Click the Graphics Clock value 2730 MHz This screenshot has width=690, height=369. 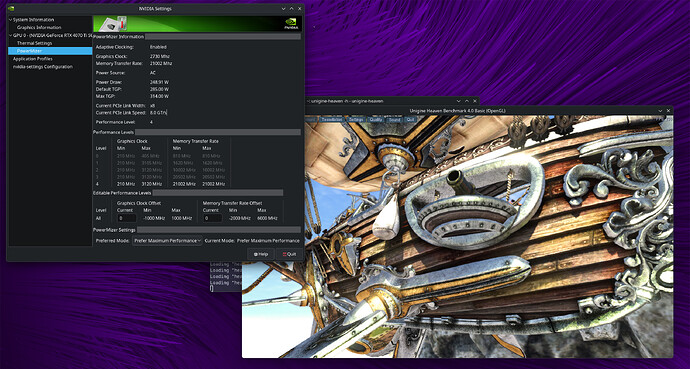pos(160,56)
